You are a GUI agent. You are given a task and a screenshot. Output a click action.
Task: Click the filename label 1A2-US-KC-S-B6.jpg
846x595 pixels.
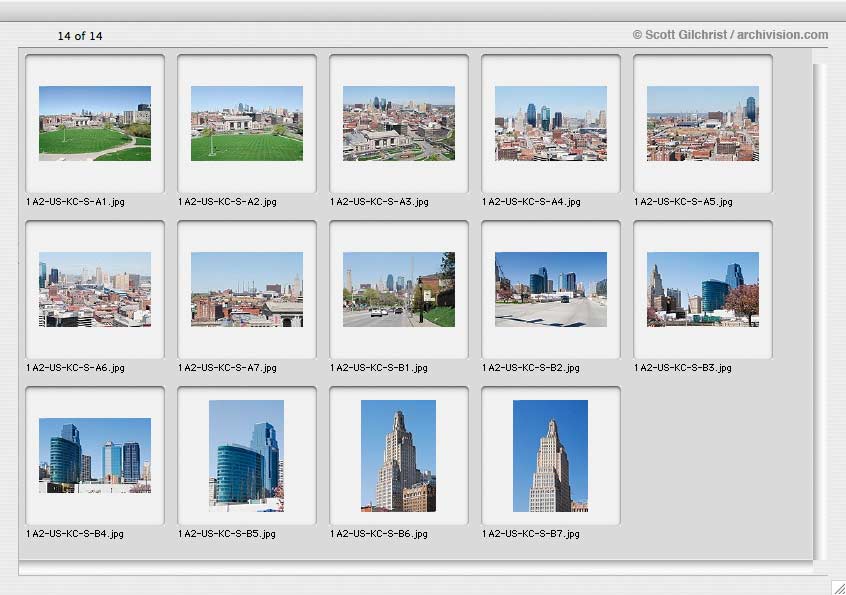point(379,534)
